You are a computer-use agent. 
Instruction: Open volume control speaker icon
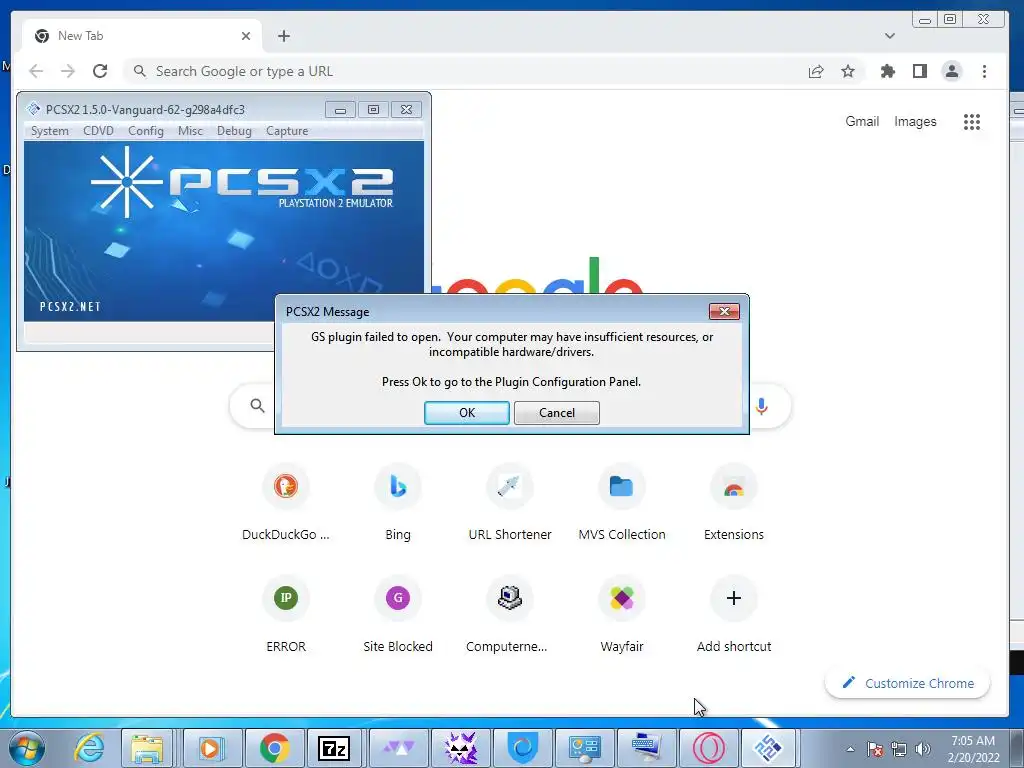(x=923, y=750)
